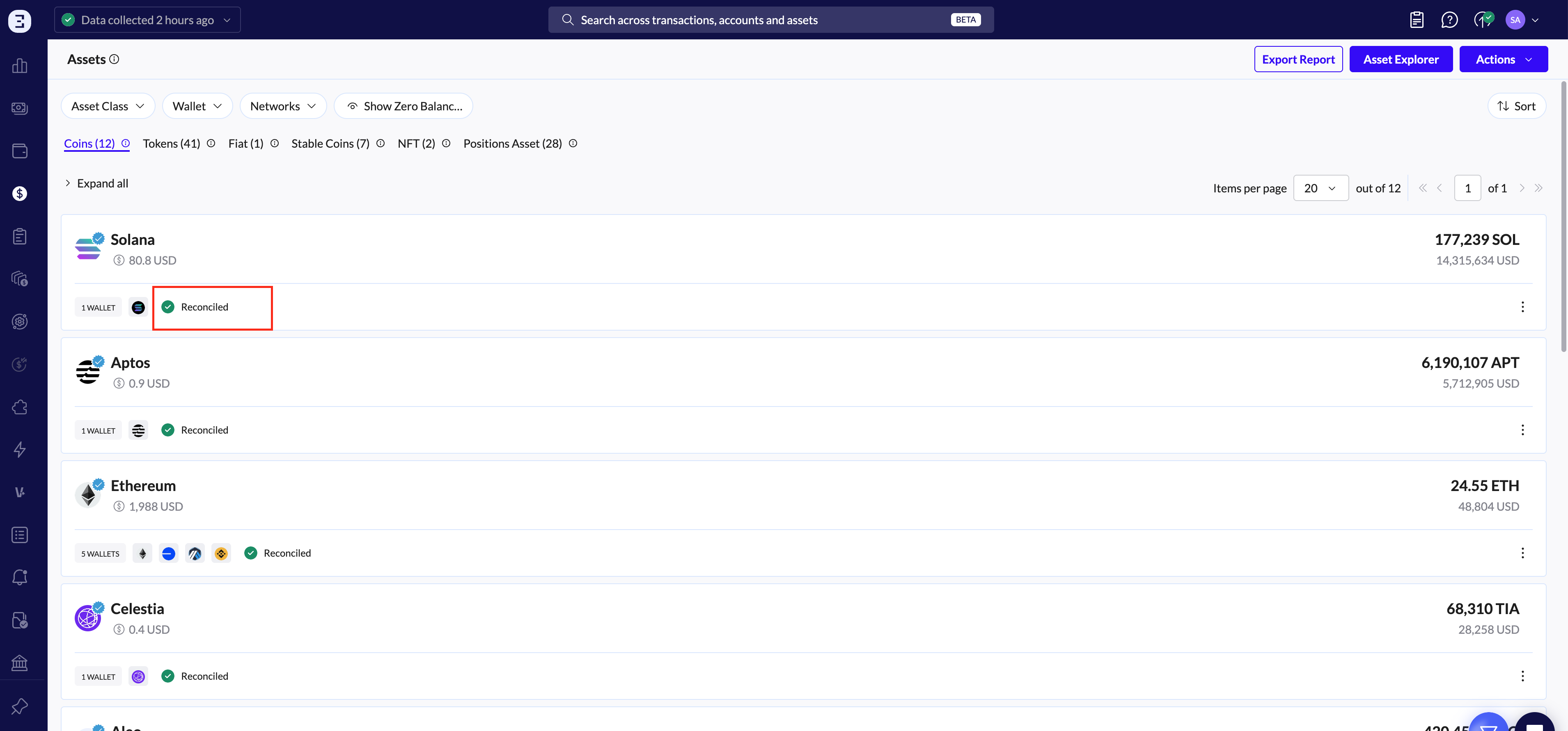Click the Celestia wallet network icon
This screenshot has width=1568, height=731.
[138, 676]
